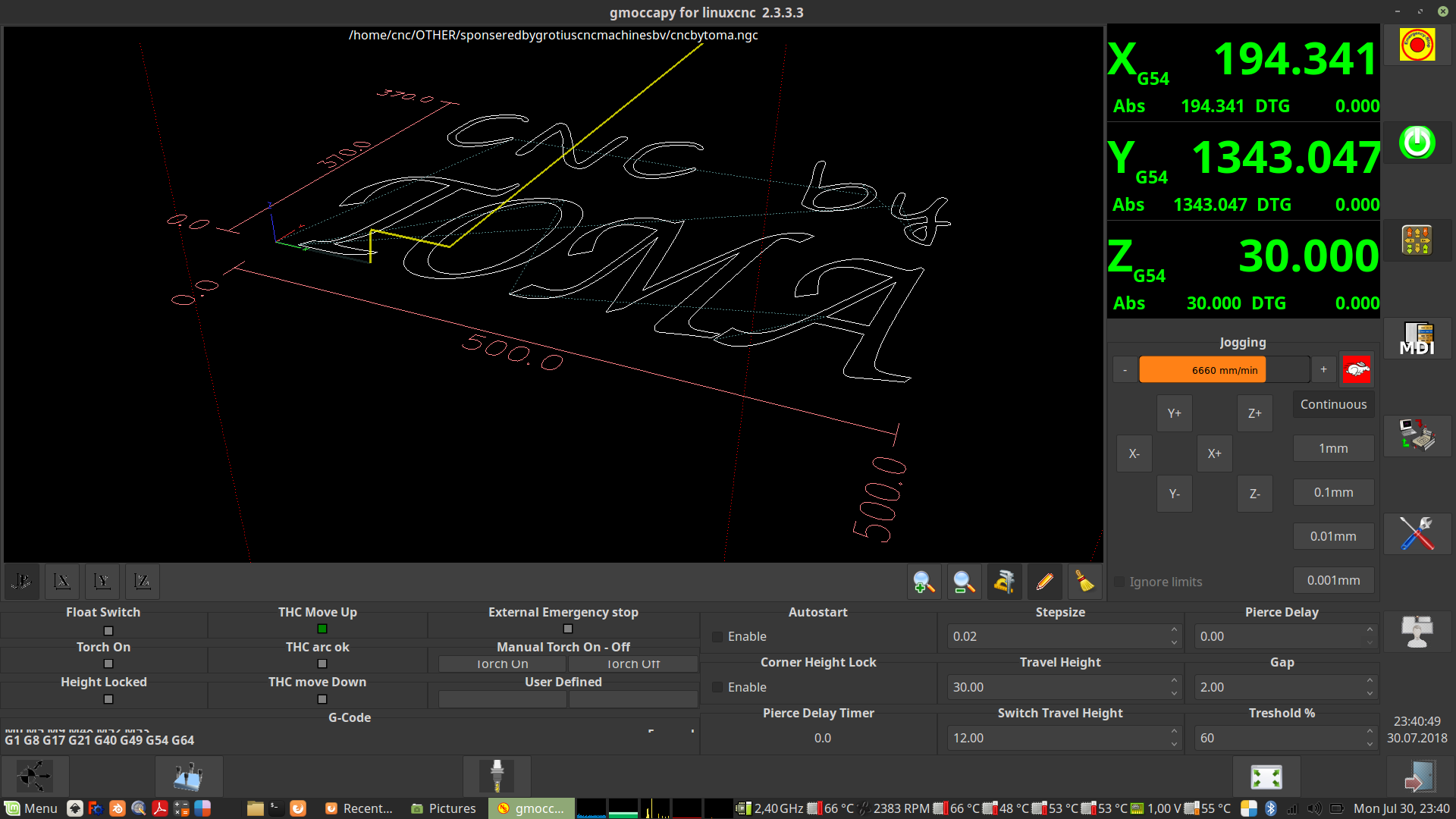Click manual Torch Off button
The image size is (1456, 819).
click(633, 664)
